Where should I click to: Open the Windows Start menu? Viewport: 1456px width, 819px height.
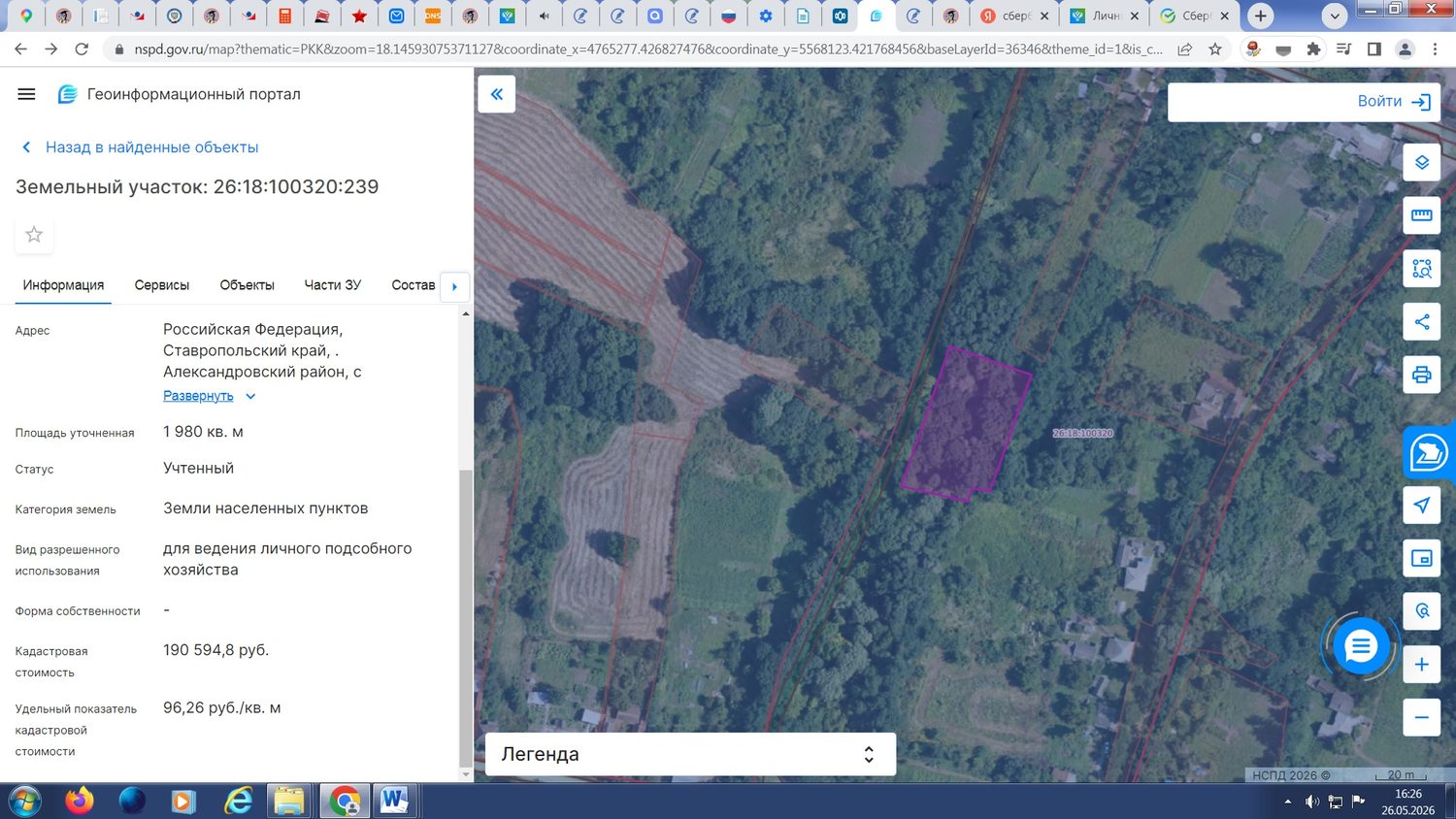pos(25,802)
